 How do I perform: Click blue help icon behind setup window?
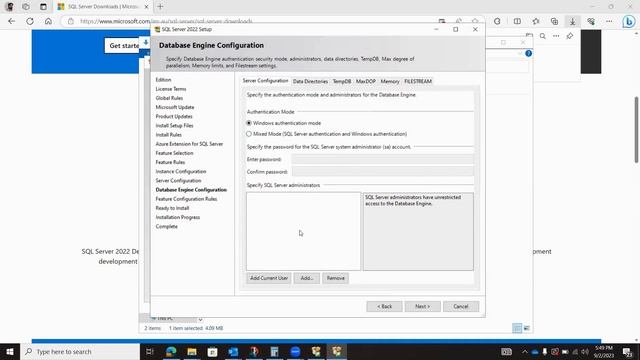tap(529, 53)
